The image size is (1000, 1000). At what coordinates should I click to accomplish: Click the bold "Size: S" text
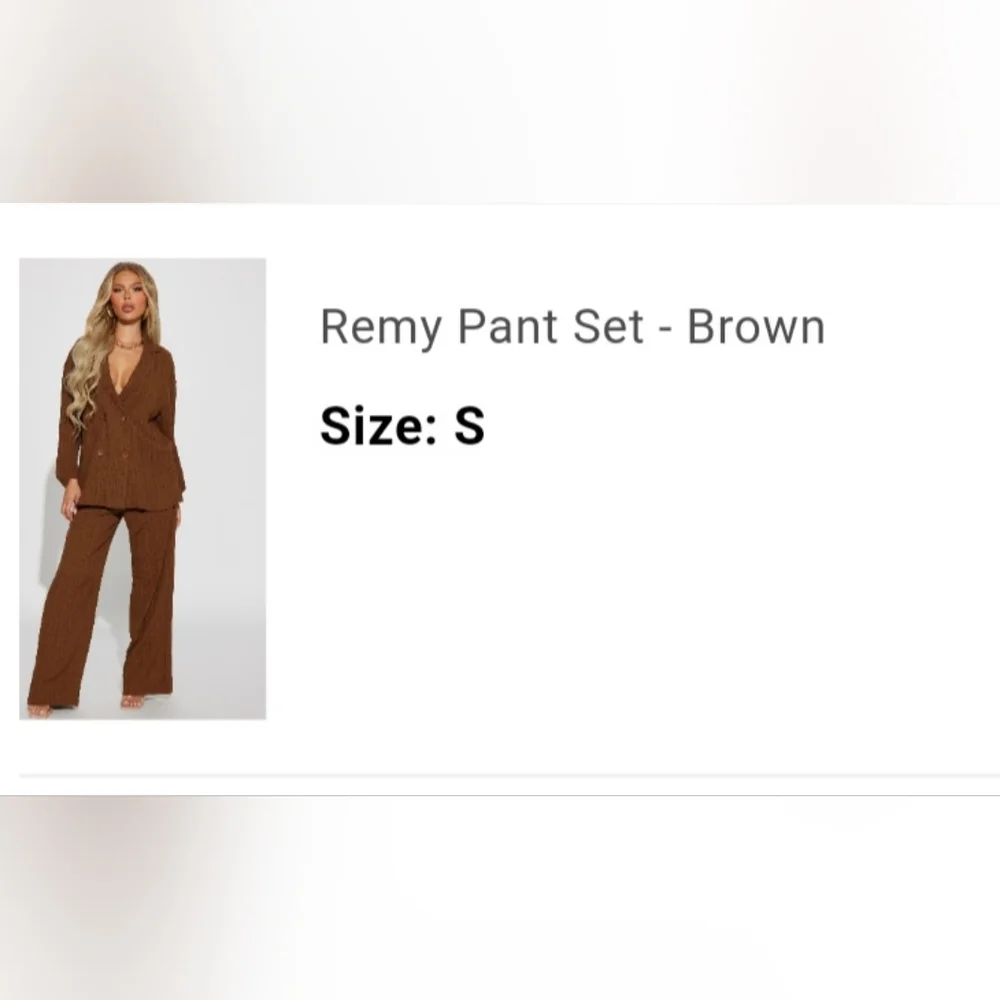point(402,426)
